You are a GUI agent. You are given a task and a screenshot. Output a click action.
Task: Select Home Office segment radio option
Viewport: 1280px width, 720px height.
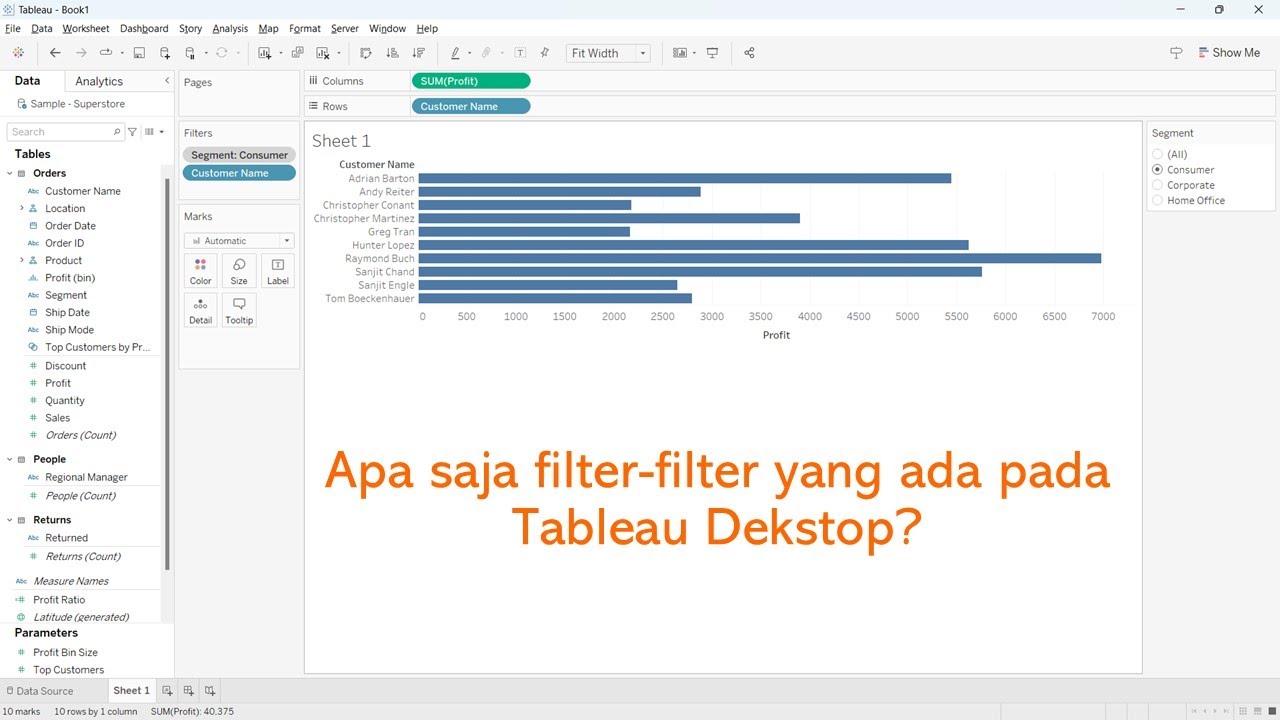point(1158,200)
